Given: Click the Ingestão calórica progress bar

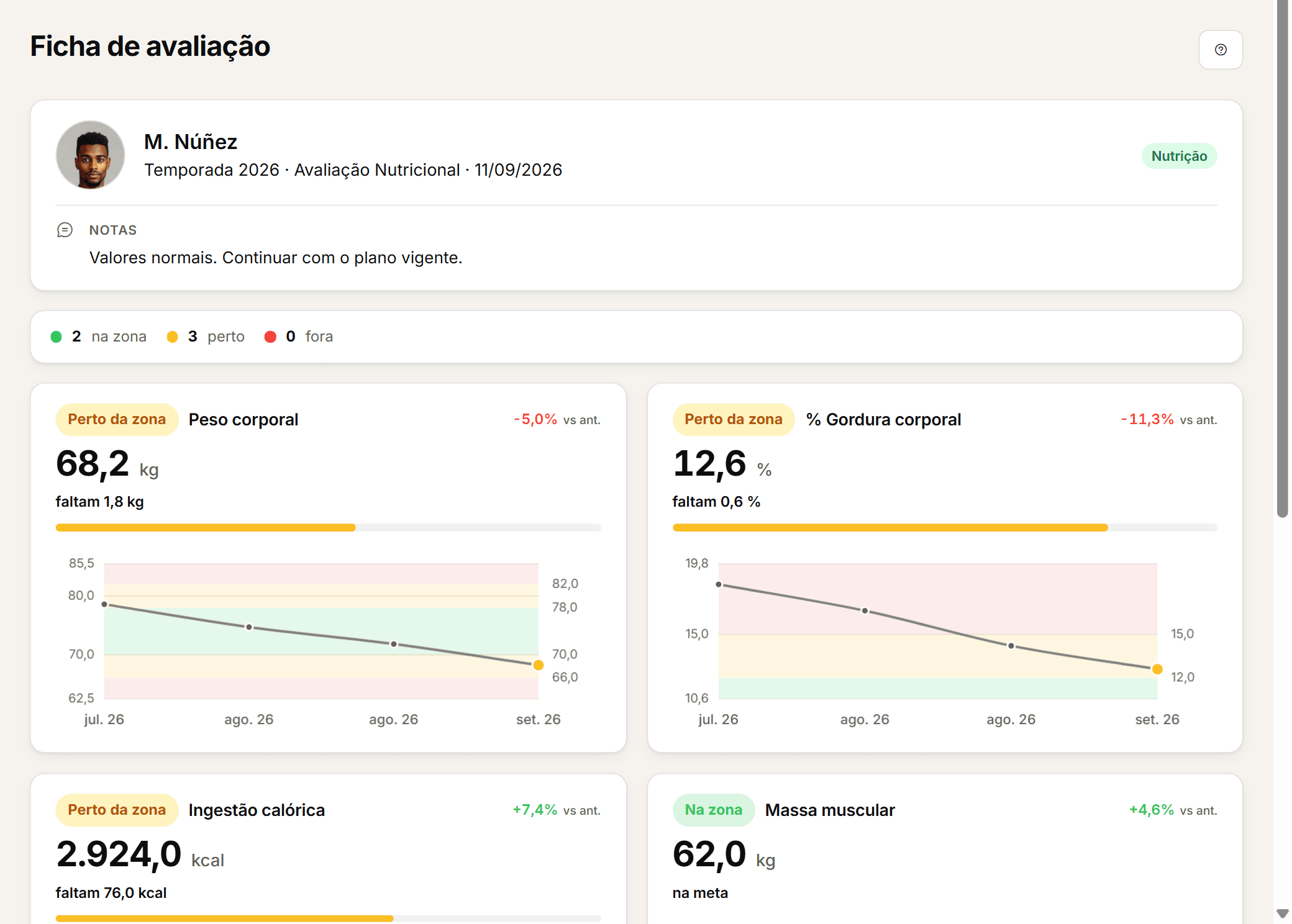Looking at the screenshot, I should 328,918.
